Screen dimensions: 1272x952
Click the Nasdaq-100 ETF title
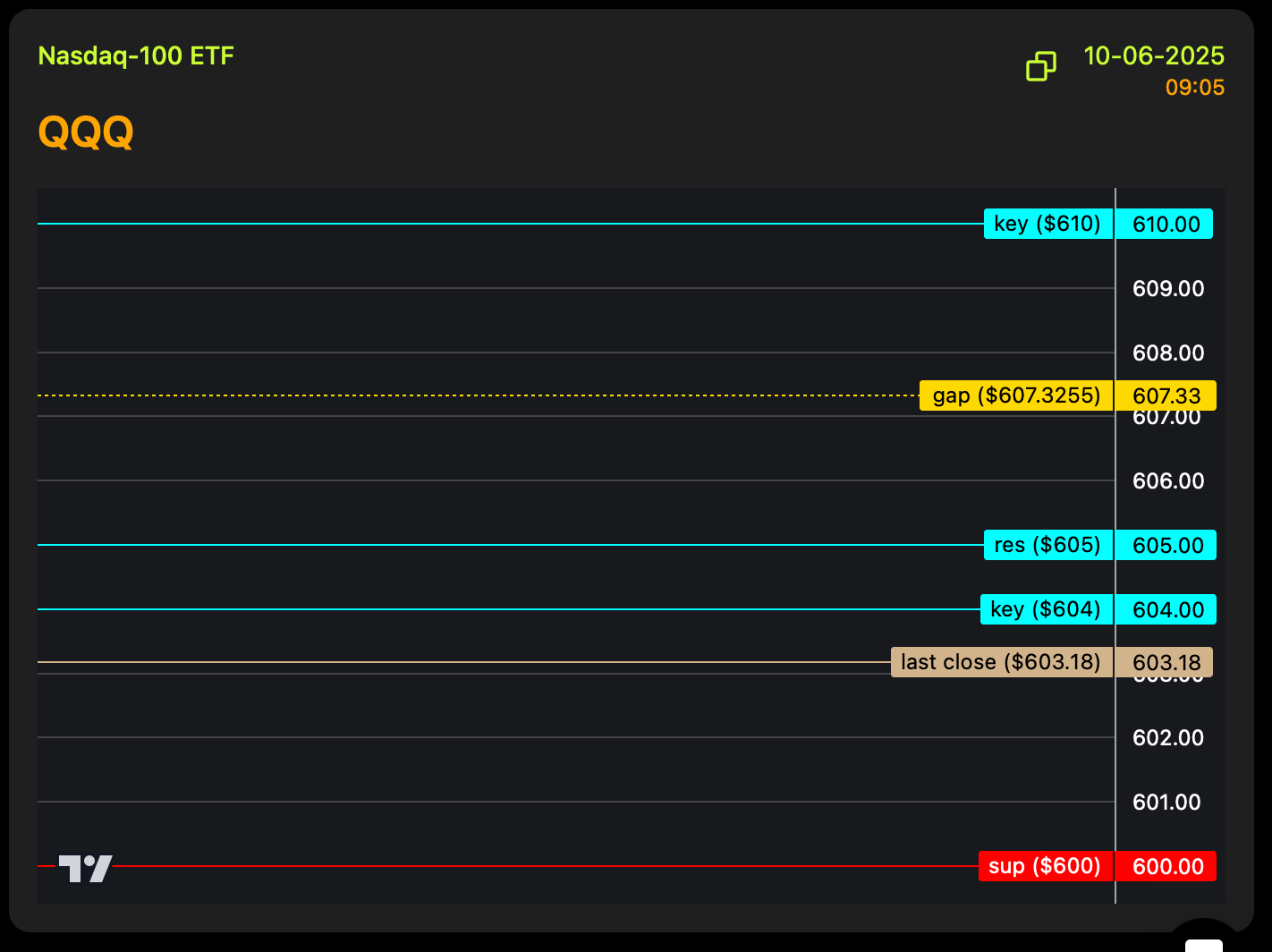coord(136,56)
